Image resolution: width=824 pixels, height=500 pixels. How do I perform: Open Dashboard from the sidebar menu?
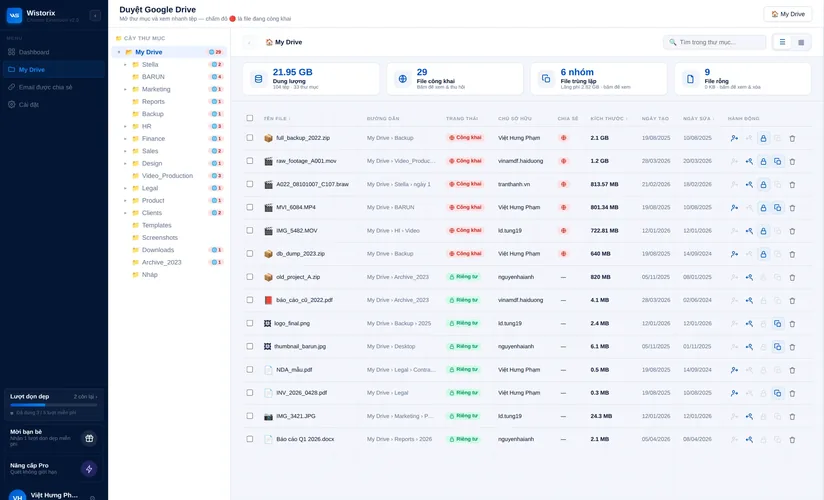click(x=54, y=52)
